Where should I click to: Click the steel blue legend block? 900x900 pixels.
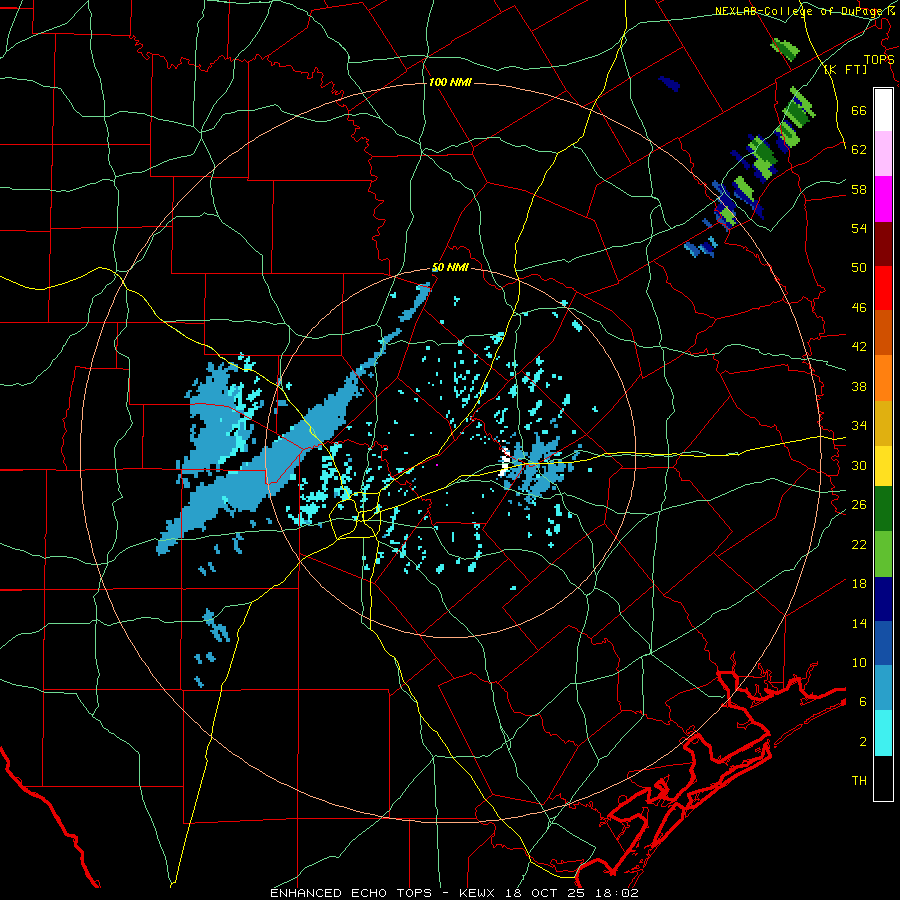(x=883, y=688)
